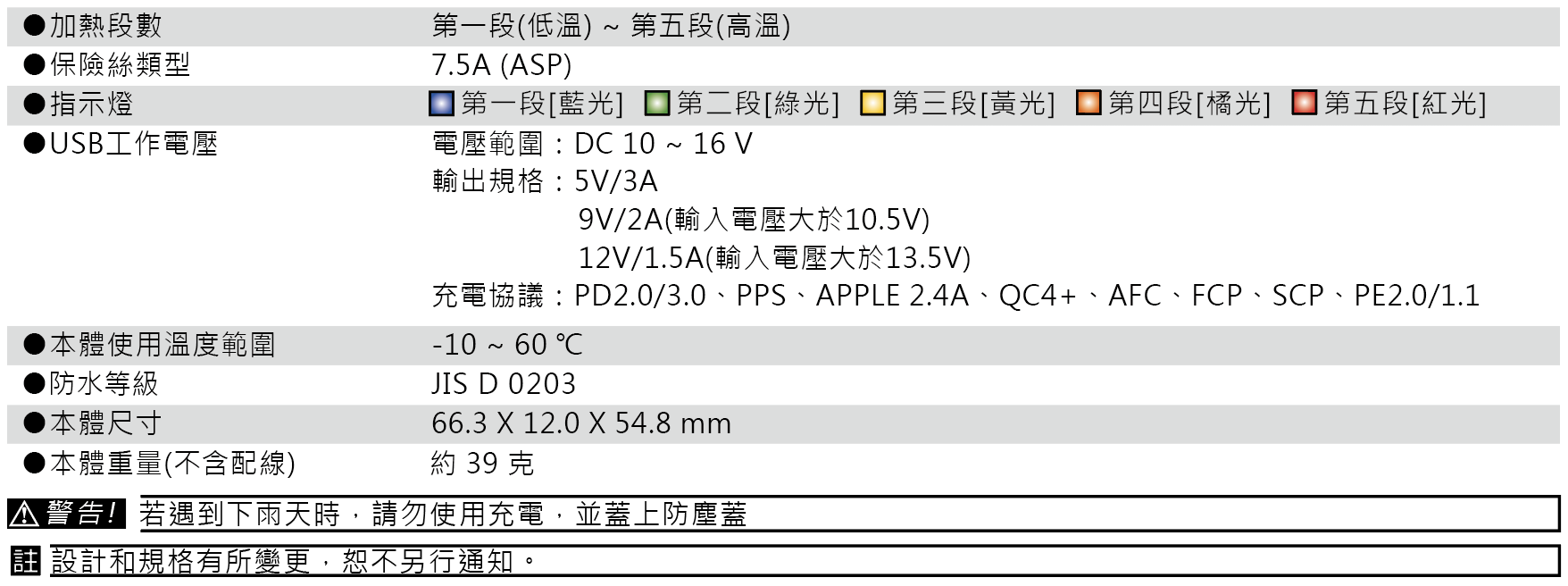
Task: Select the orange 第四段 indicator light swatch
Action: click(1088, 104)
